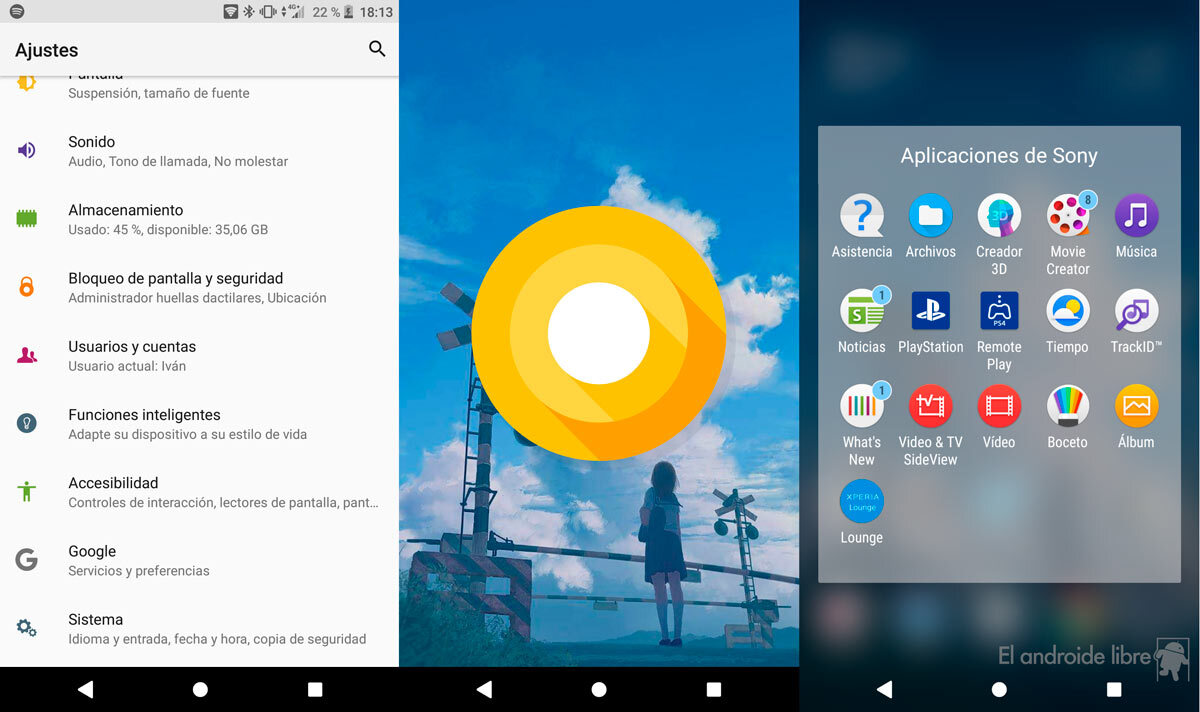
Task: Go back from the Android O logo screen
Action: click(x=484, y=689)
